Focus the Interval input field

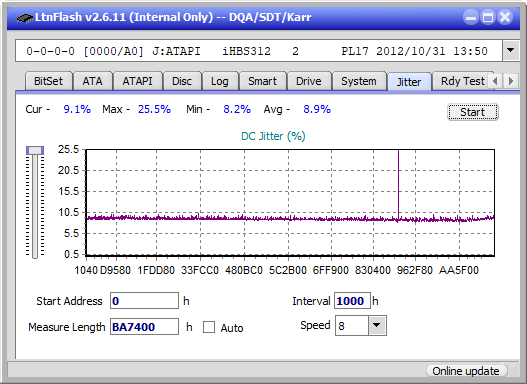click(x=352, y=300)
